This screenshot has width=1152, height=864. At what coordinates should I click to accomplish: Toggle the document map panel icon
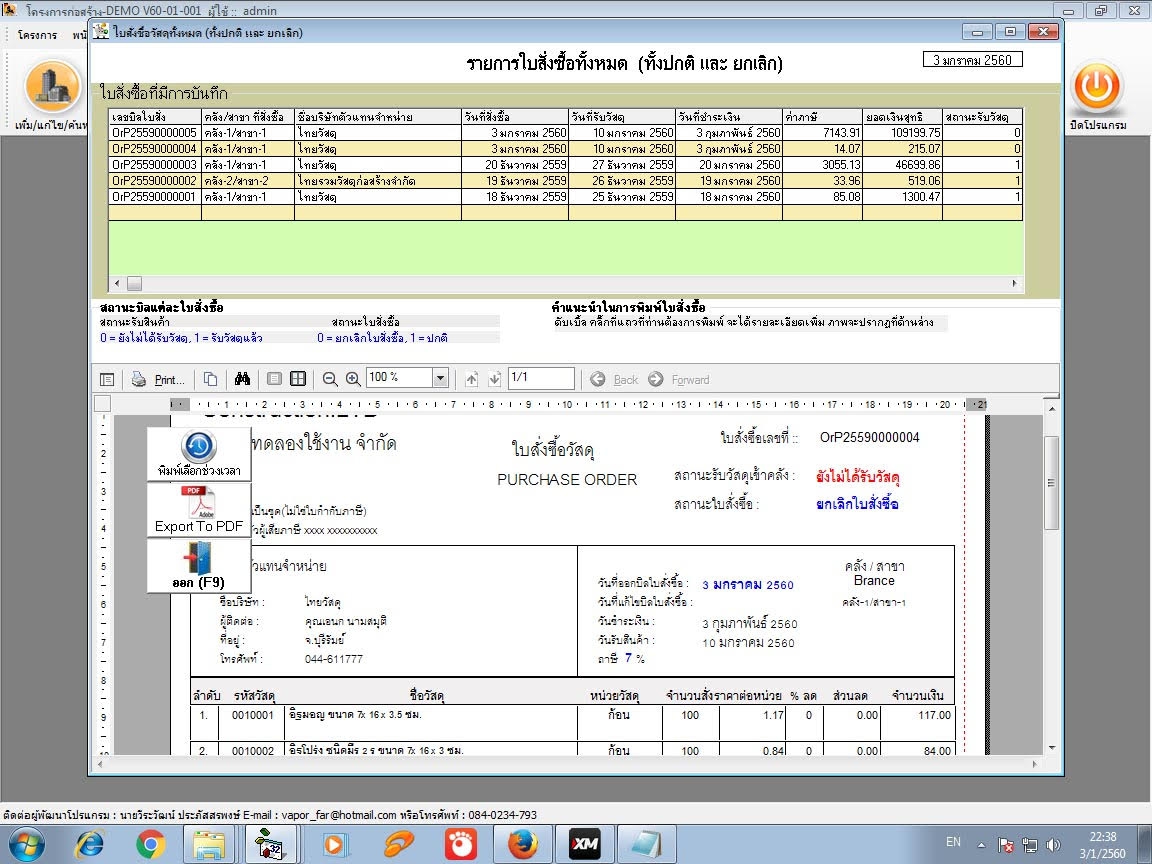[x=107, y=379]
